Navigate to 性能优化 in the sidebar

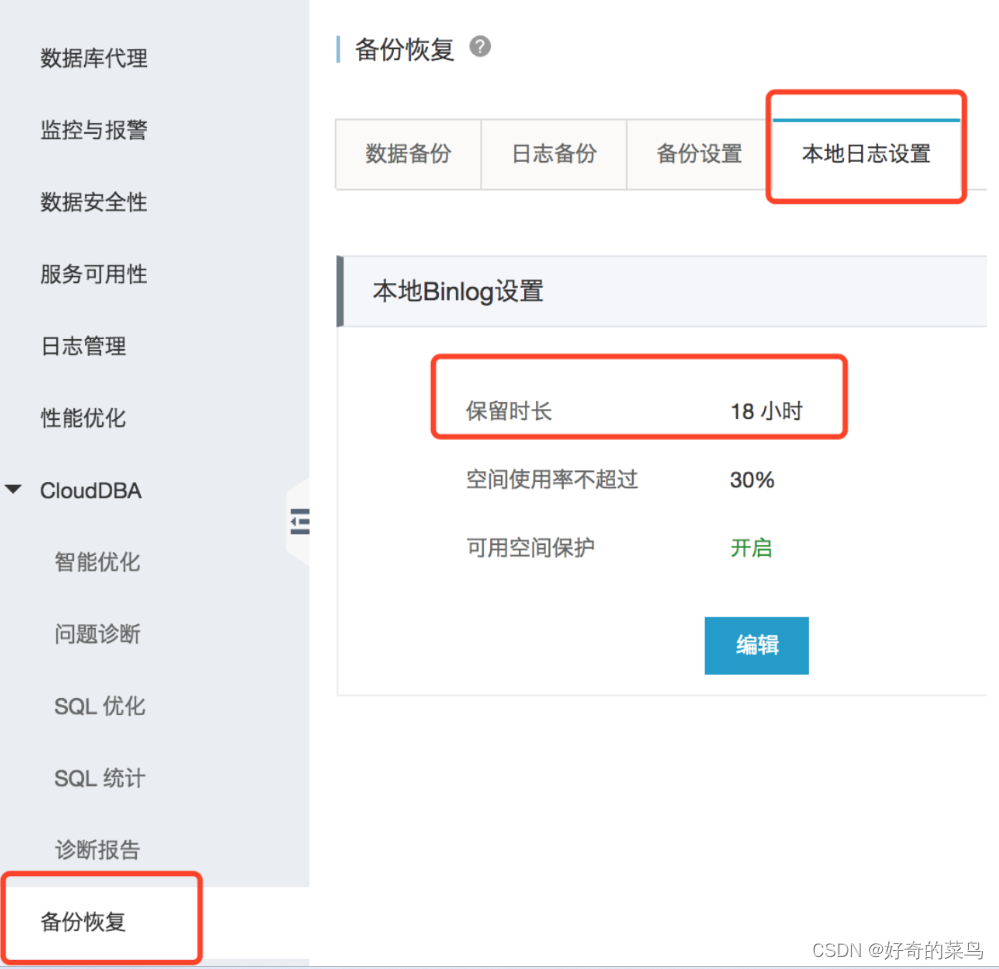pos(83,418)
